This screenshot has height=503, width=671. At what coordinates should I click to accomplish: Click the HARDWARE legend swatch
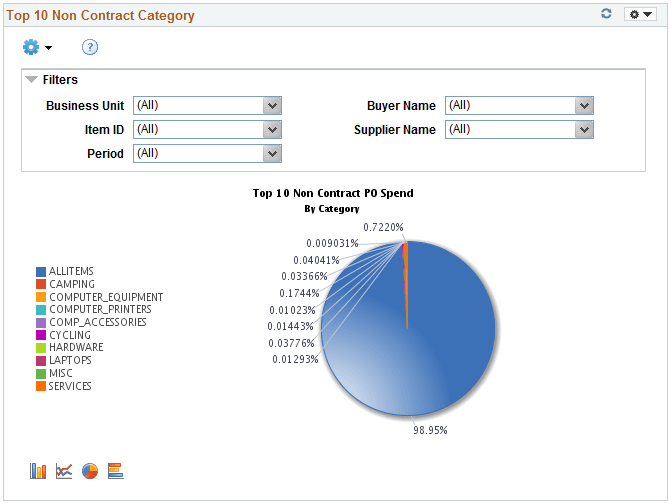pyautogui.click(x=41, y=348)
